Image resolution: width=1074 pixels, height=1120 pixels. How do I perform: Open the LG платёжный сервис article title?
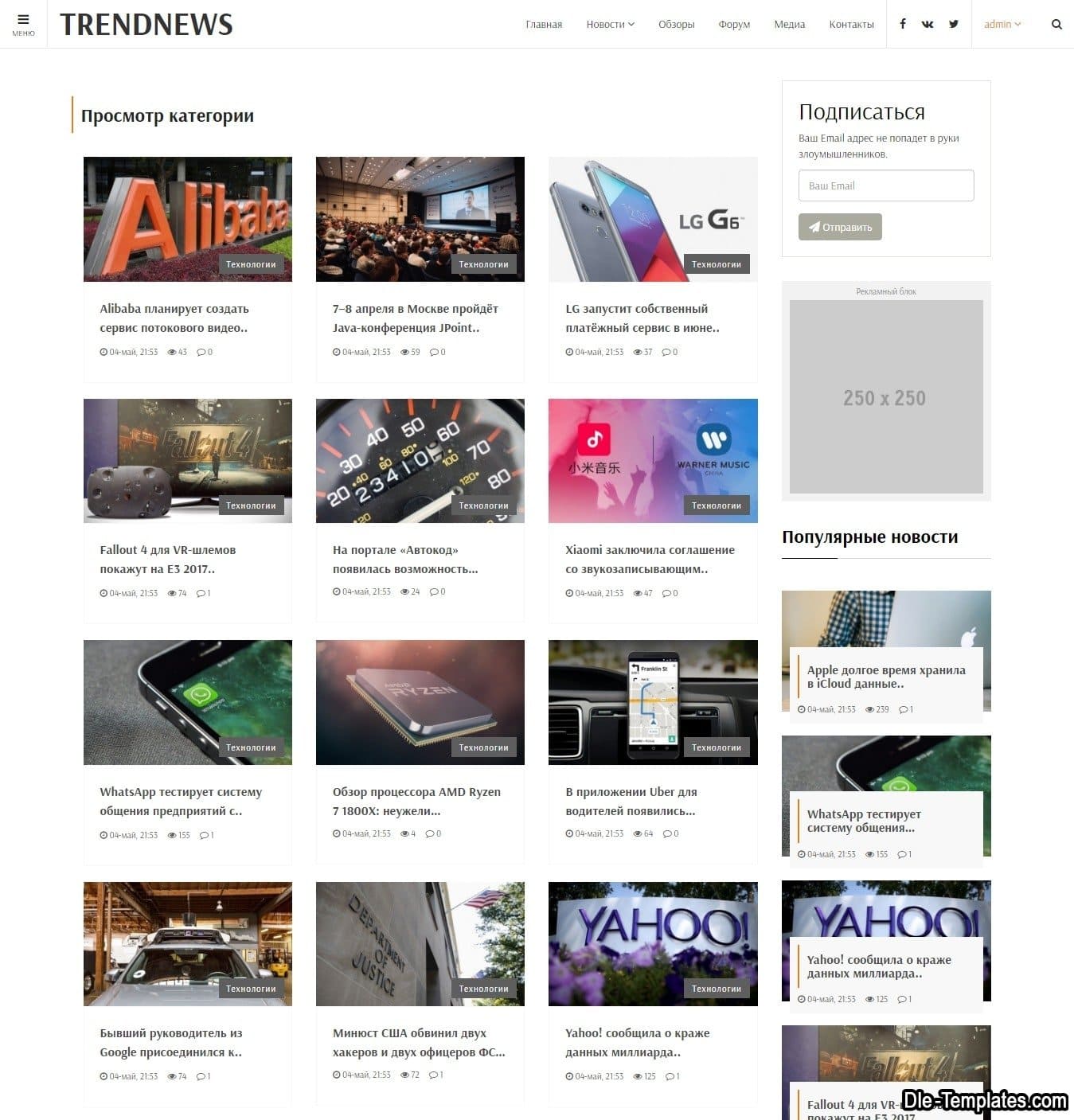[642, 318]
